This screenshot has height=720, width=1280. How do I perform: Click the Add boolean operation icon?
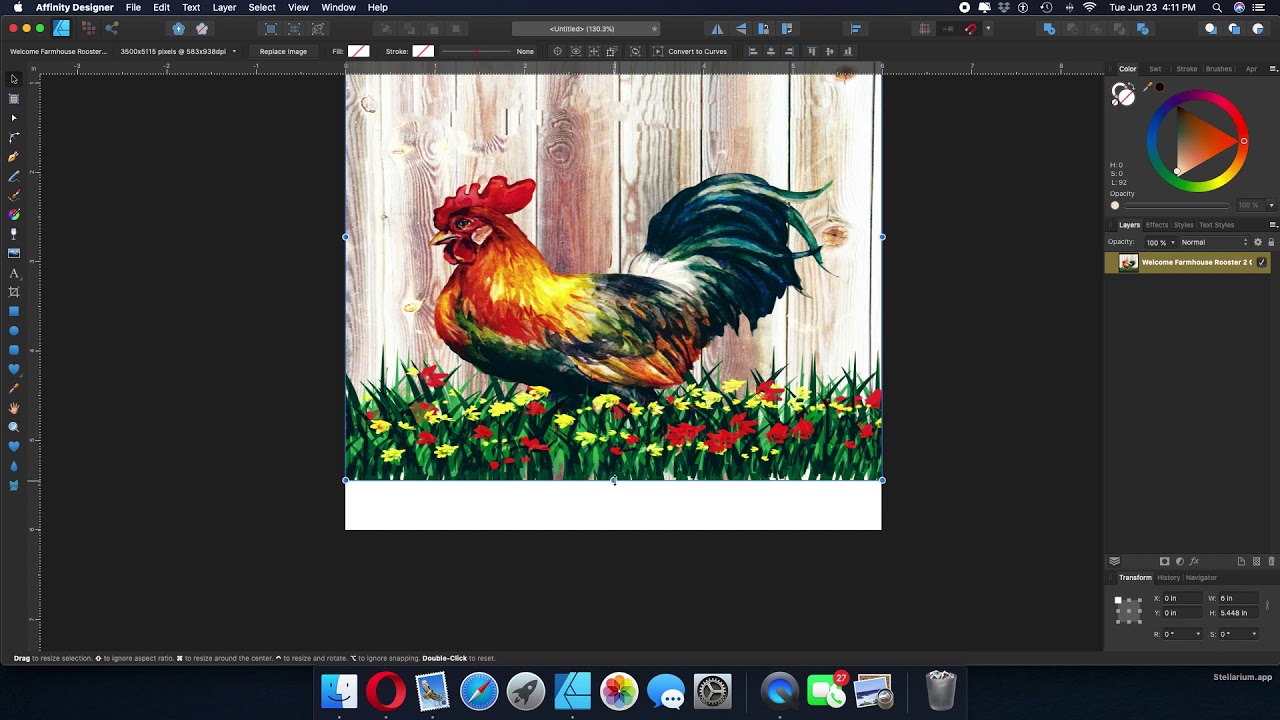(x=1049, y=29)
